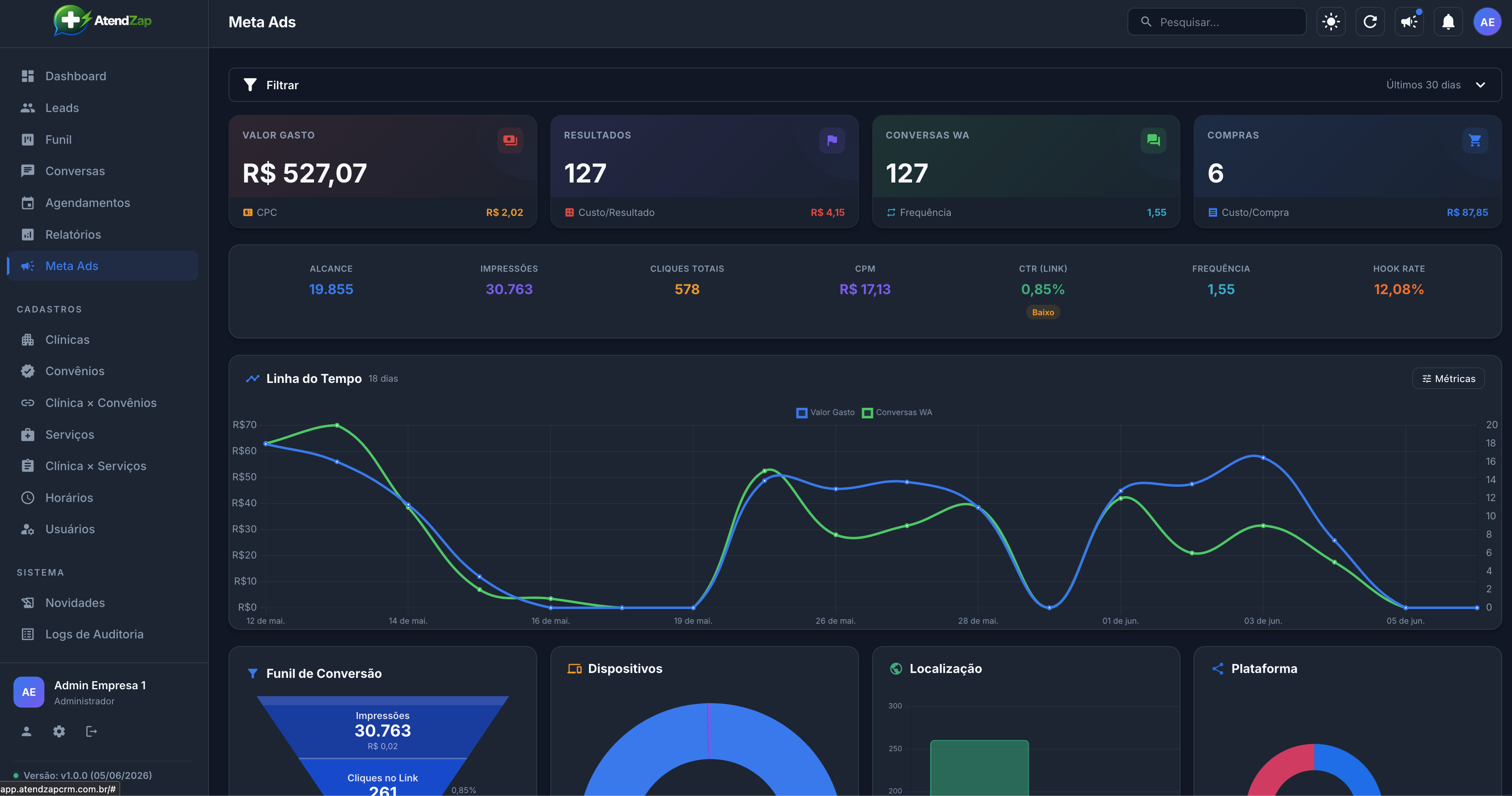Click the Baixo CTR badge

[x=1043, y=312]
